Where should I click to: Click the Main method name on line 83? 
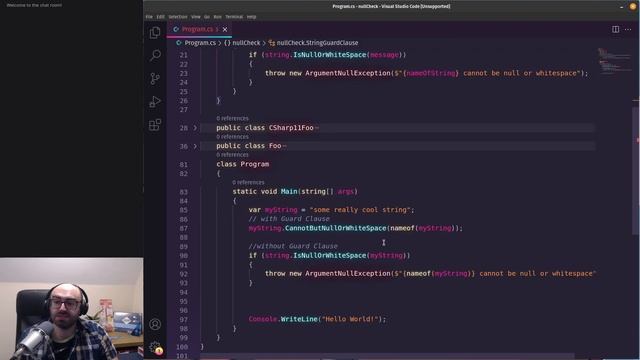click(x=289, y=191)
